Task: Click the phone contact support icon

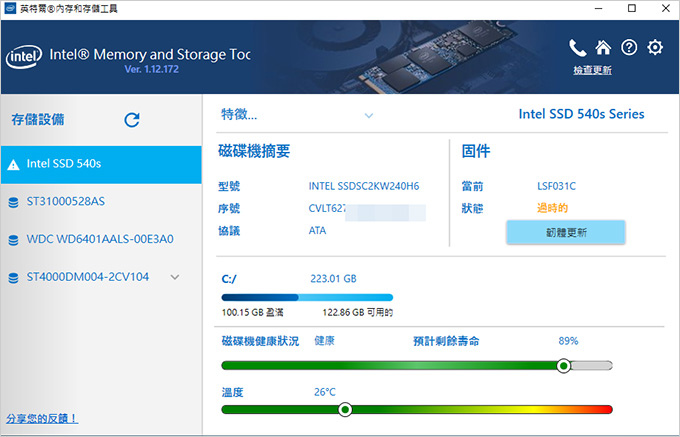Action: tap(577, 48)
